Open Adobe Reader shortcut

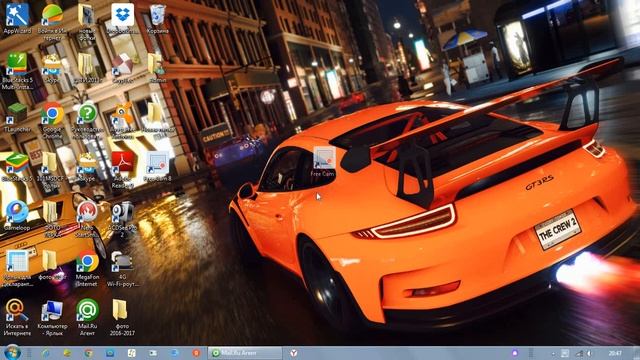[x=122, y=169]
